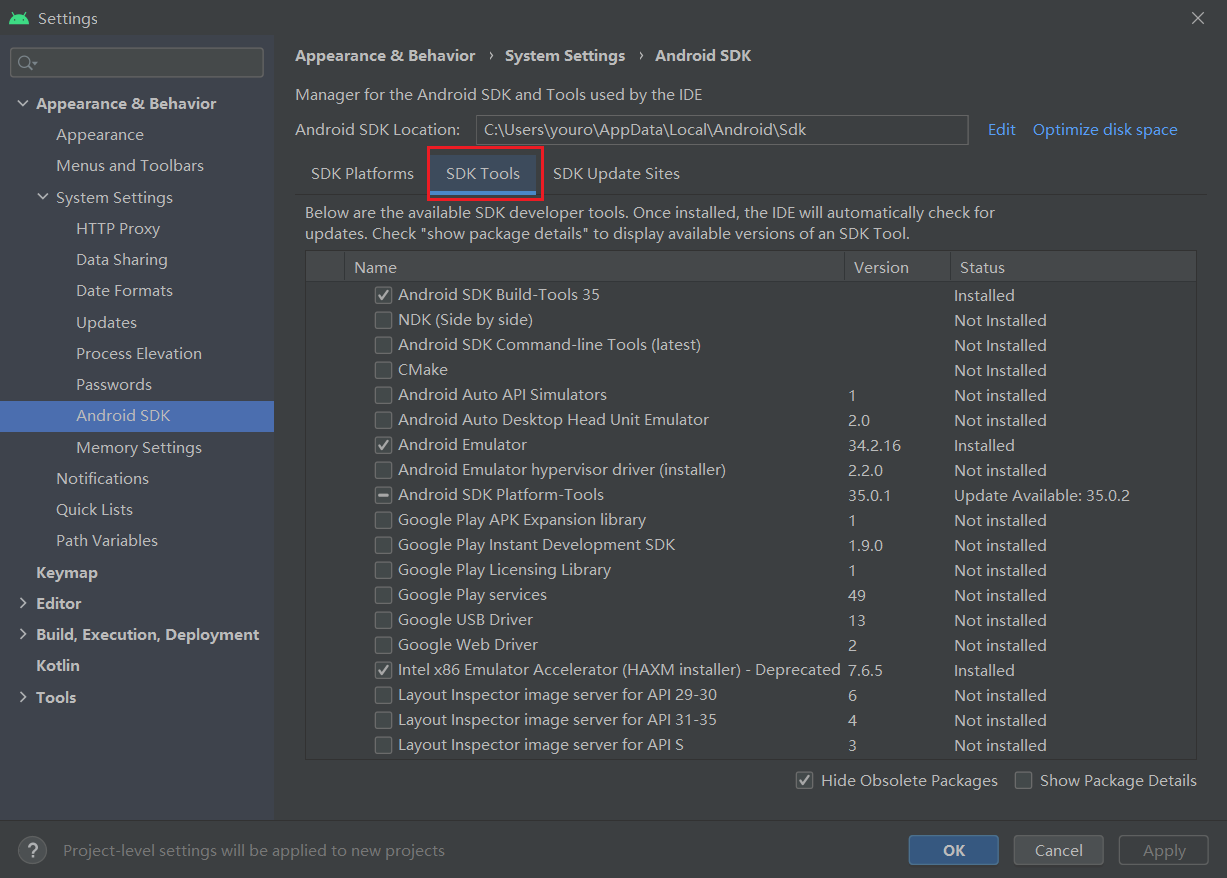
Task: Select Android Auto Desktop Head Unit Emulator row
Action: pos(750,420)
